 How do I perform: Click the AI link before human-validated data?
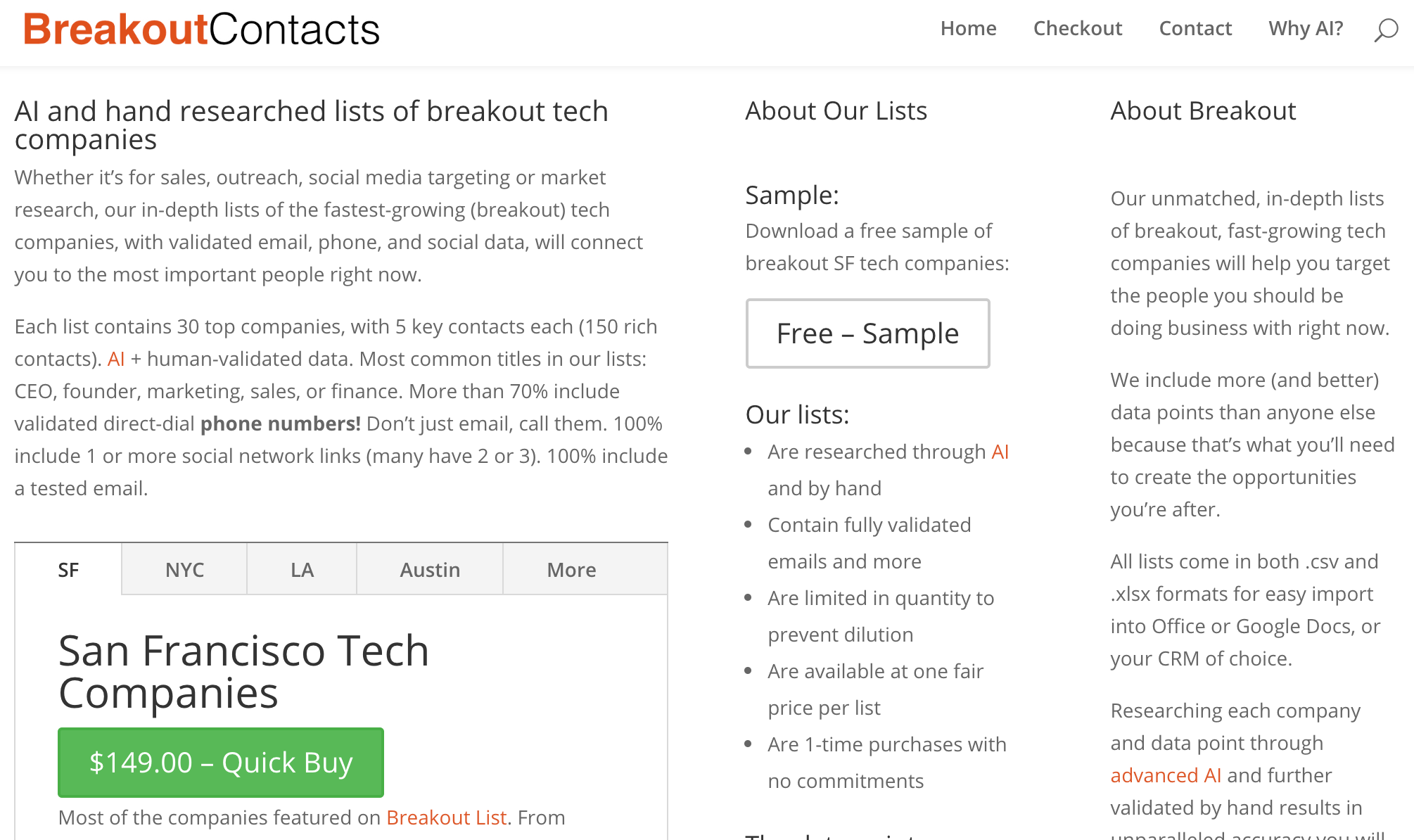click(116, 359)
